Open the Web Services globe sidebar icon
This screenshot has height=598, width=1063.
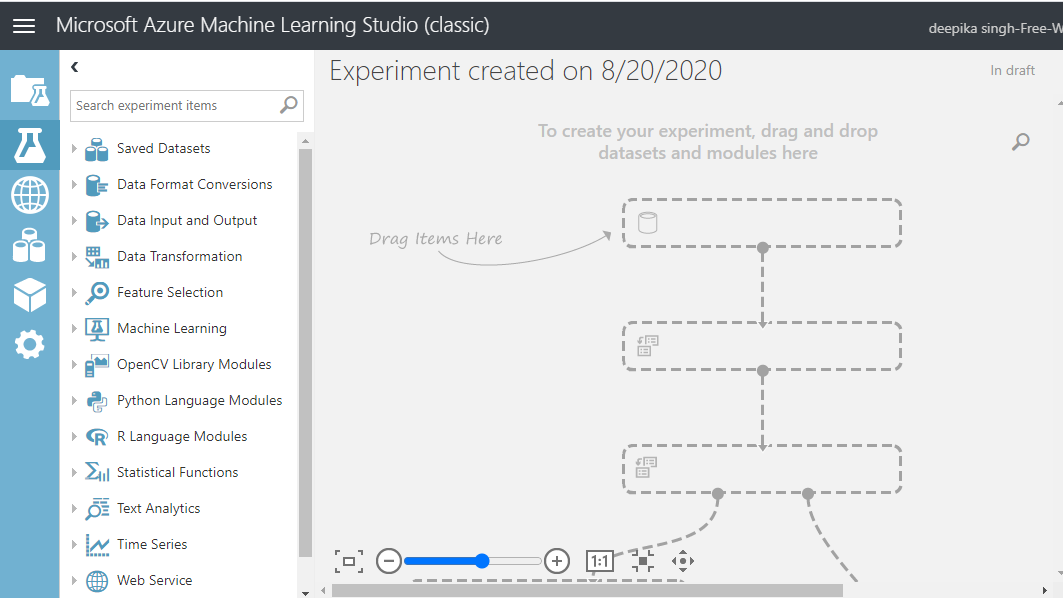[30, 195]
